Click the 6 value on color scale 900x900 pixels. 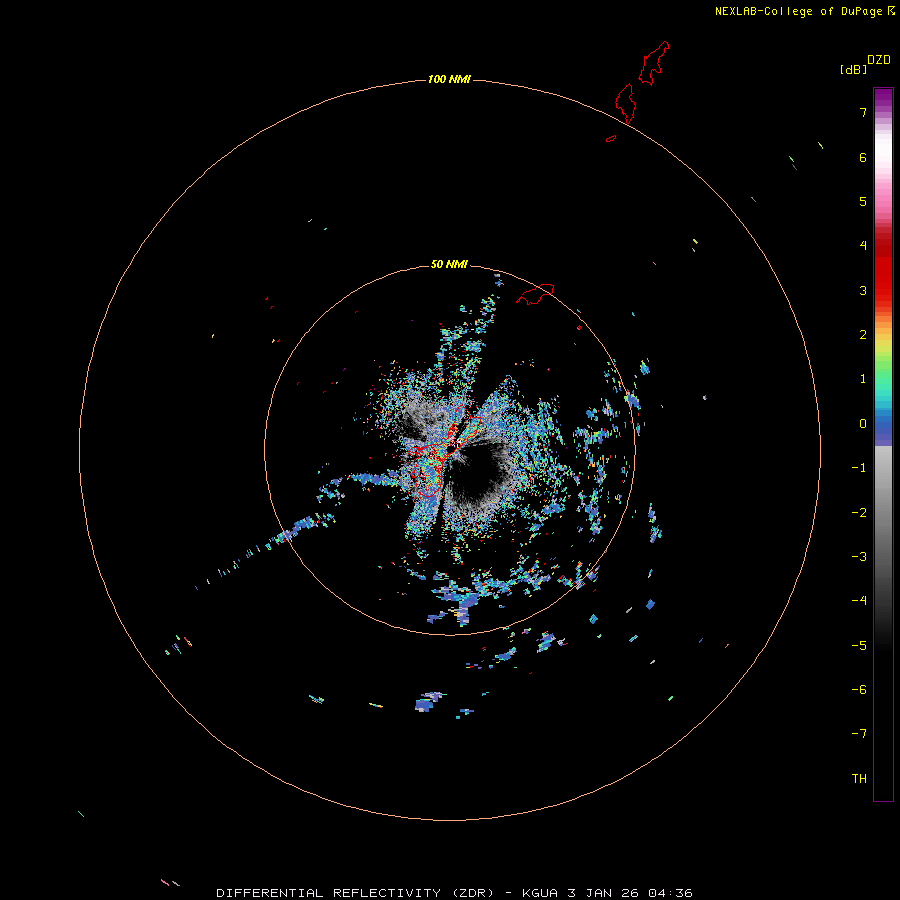(x=863, y=157)
